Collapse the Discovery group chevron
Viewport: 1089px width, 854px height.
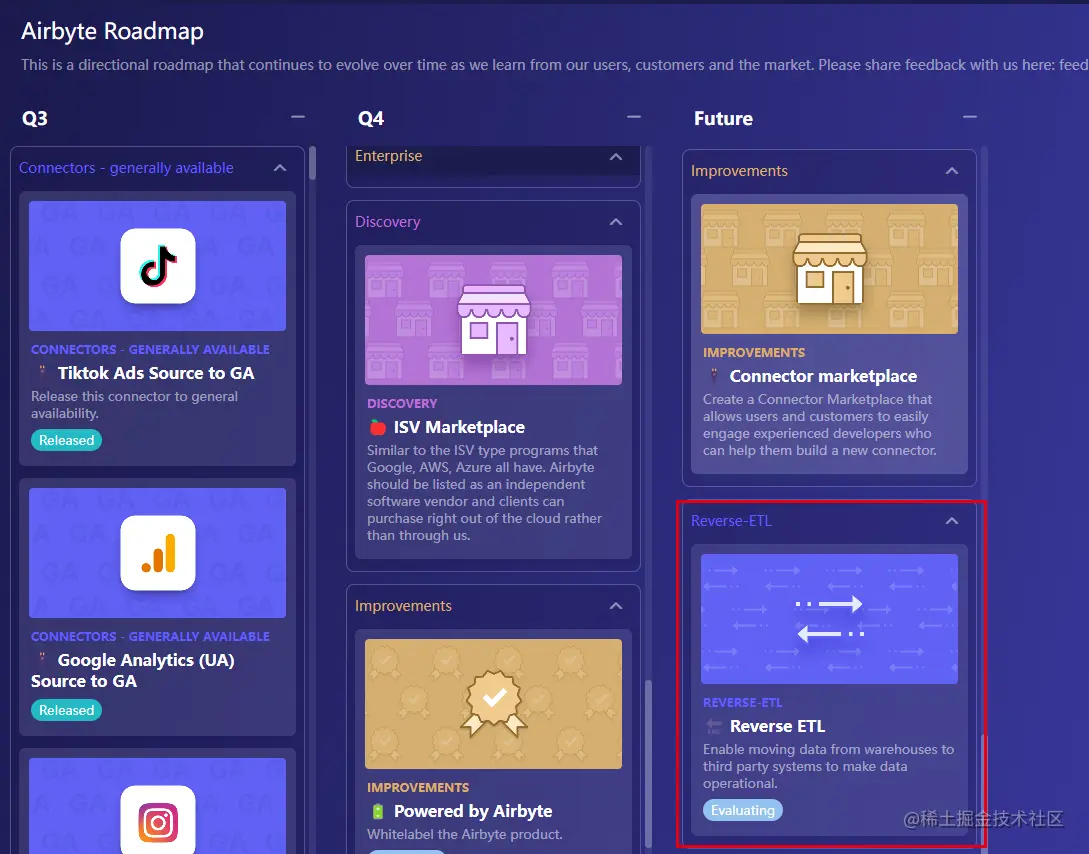pyautogui.click(x=615, y=222)
